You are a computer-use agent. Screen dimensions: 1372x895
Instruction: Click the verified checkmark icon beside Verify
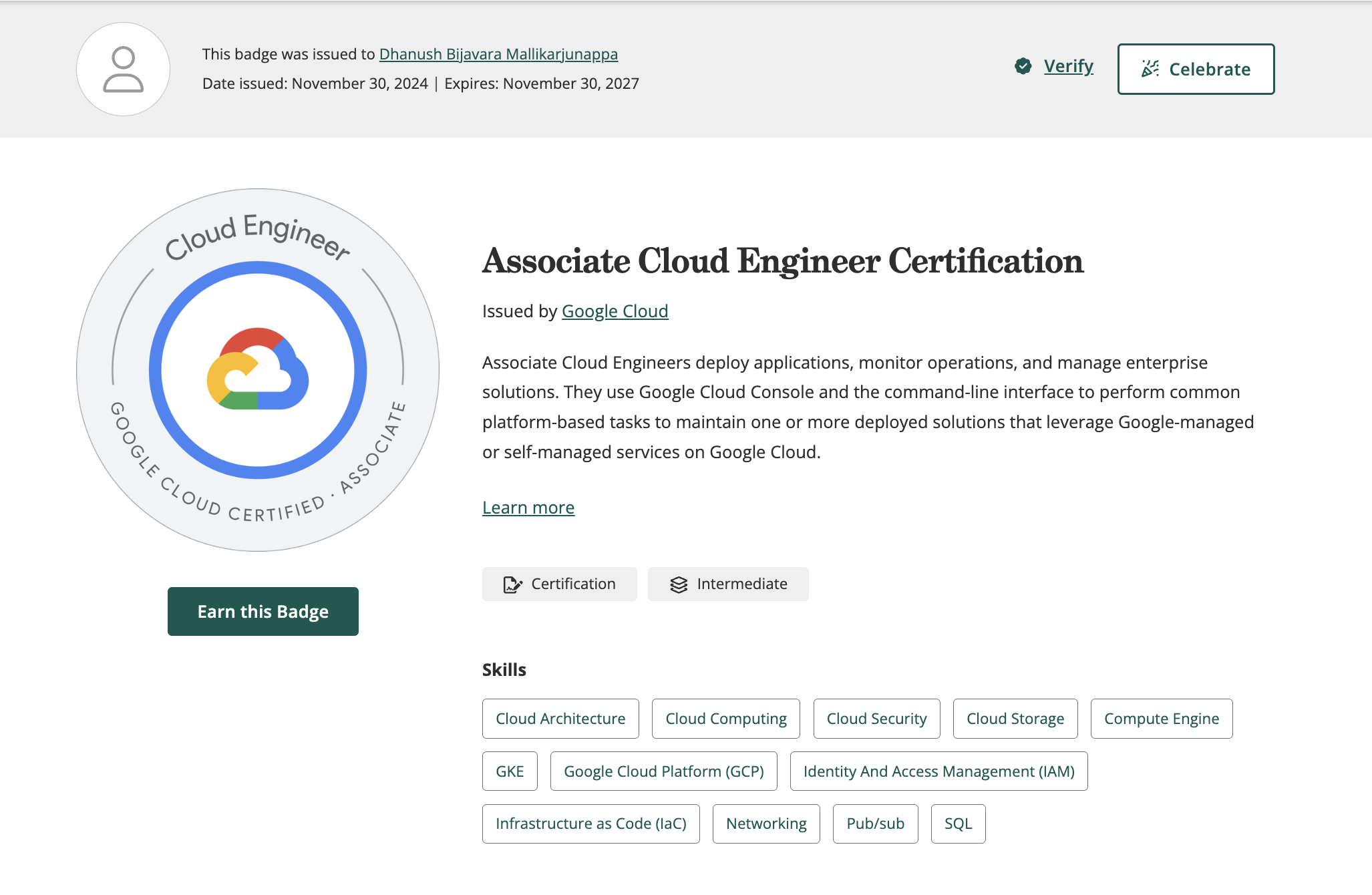[x=1023, y=66]
